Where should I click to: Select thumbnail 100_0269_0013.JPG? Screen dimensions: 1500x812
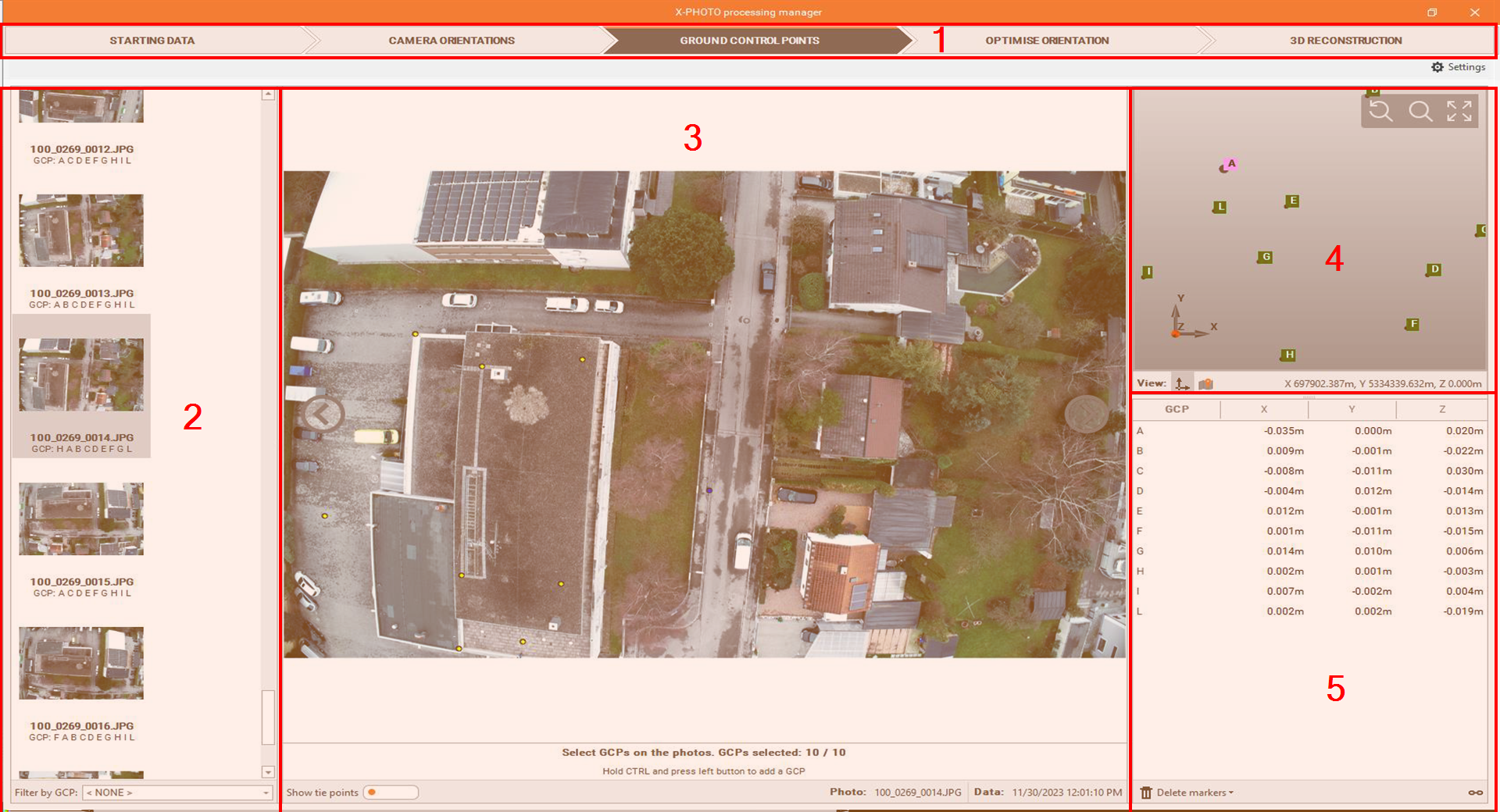coord(81,231)
